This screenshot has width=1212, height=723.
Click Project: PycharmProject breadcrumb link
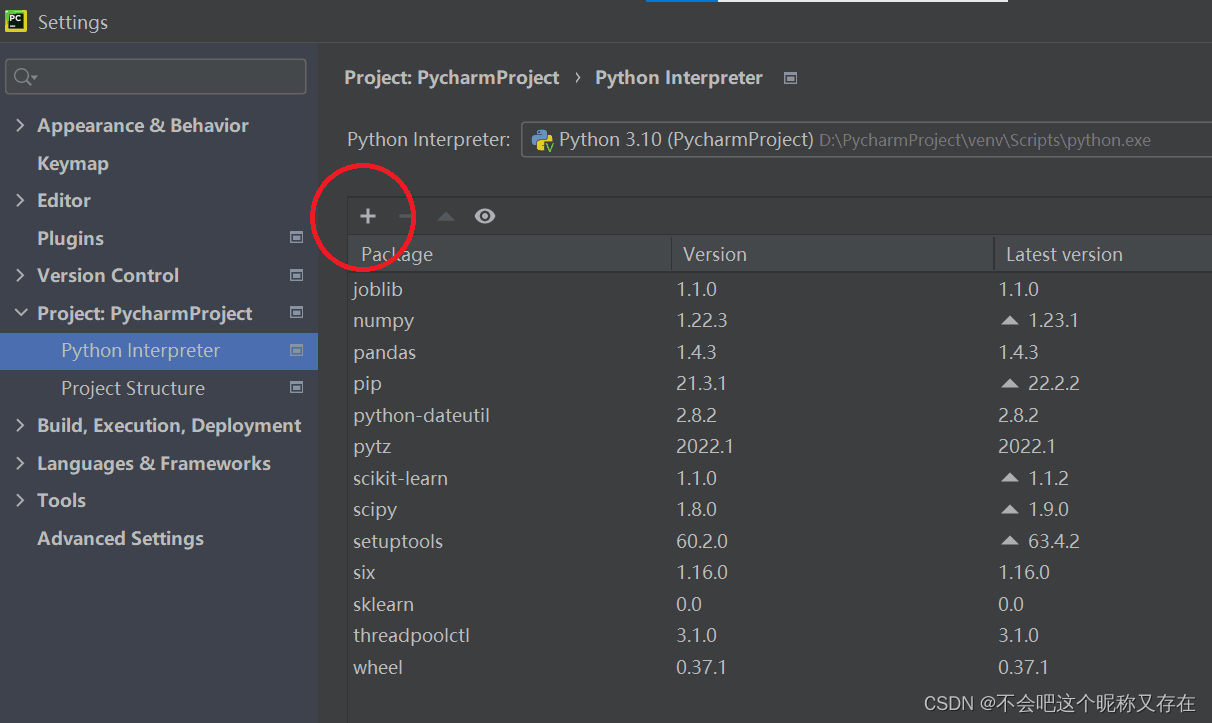[x=451, y=78]
